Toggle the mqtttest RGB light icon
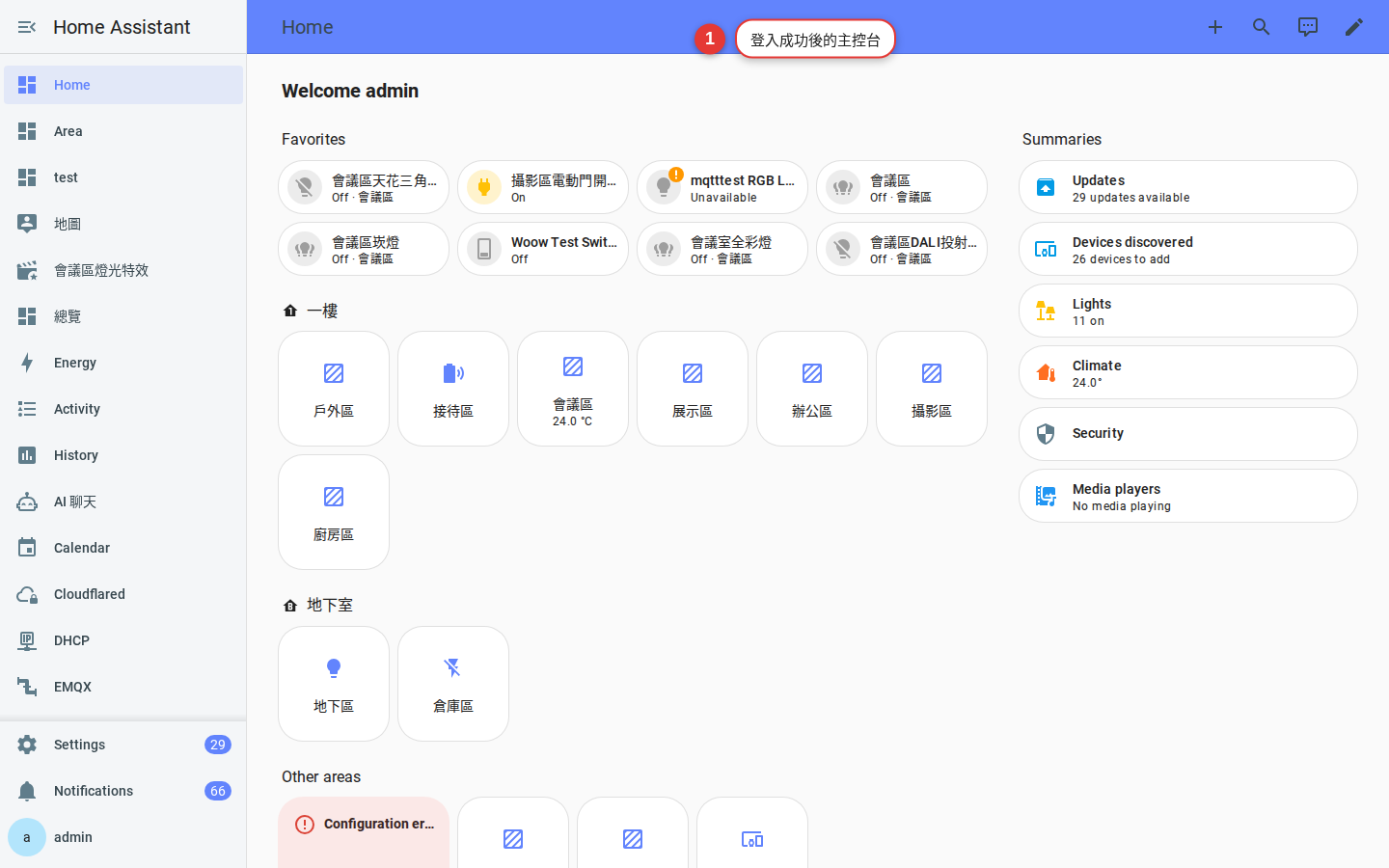 [664, 187]
